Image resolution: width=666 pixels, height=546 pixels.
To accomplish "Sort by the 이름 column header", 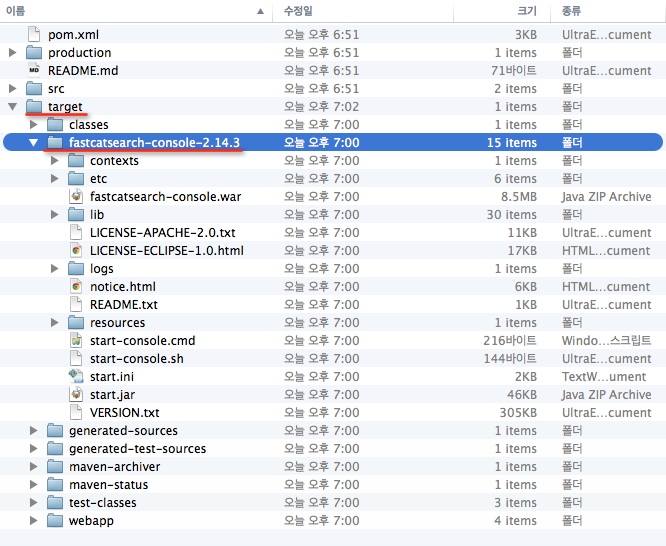I will tap(136, 11).
